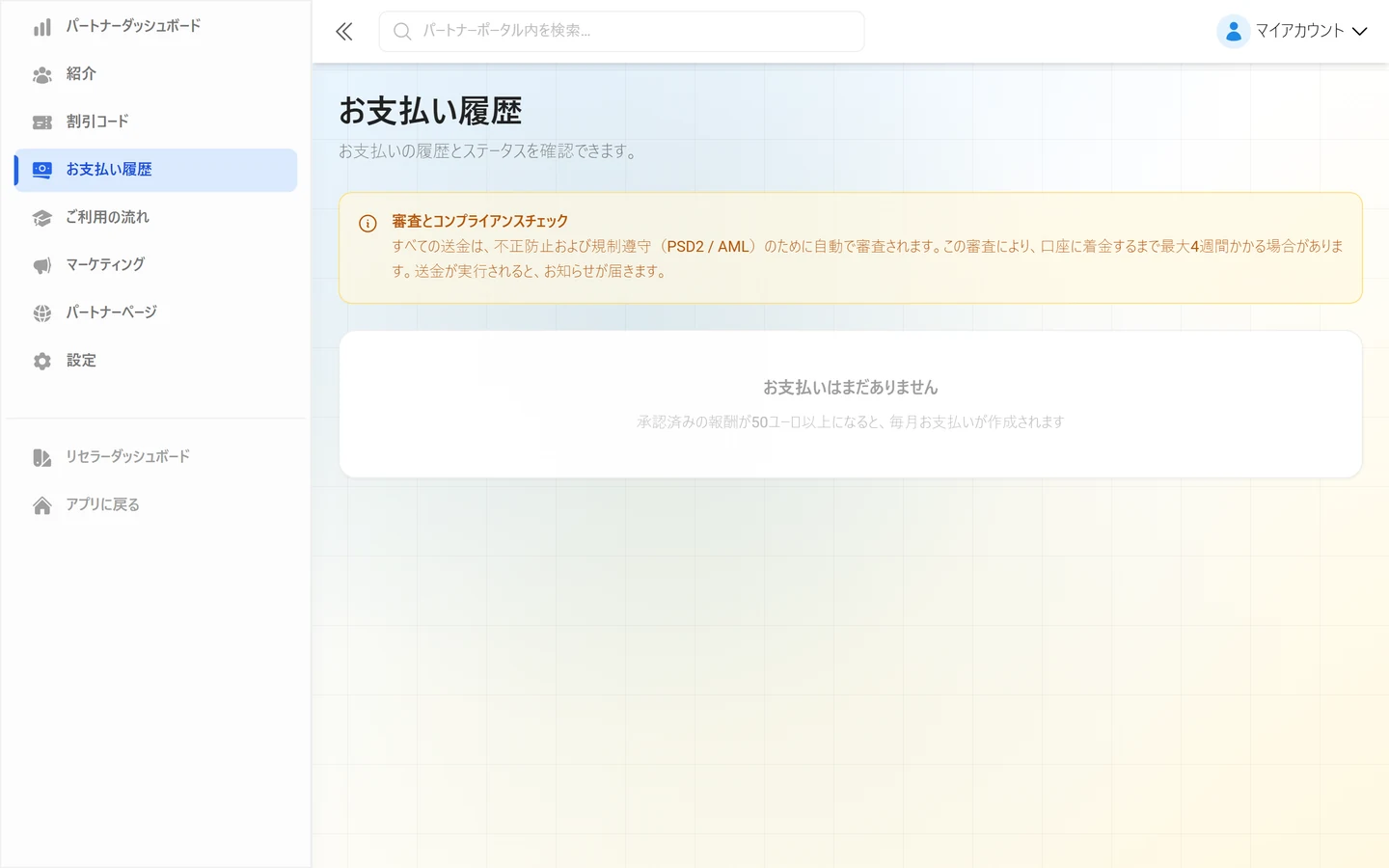The width and height of the screenshot is (1389, 868).
Task: Select お支払い履歴 in the sidebar
Action: 155,170
